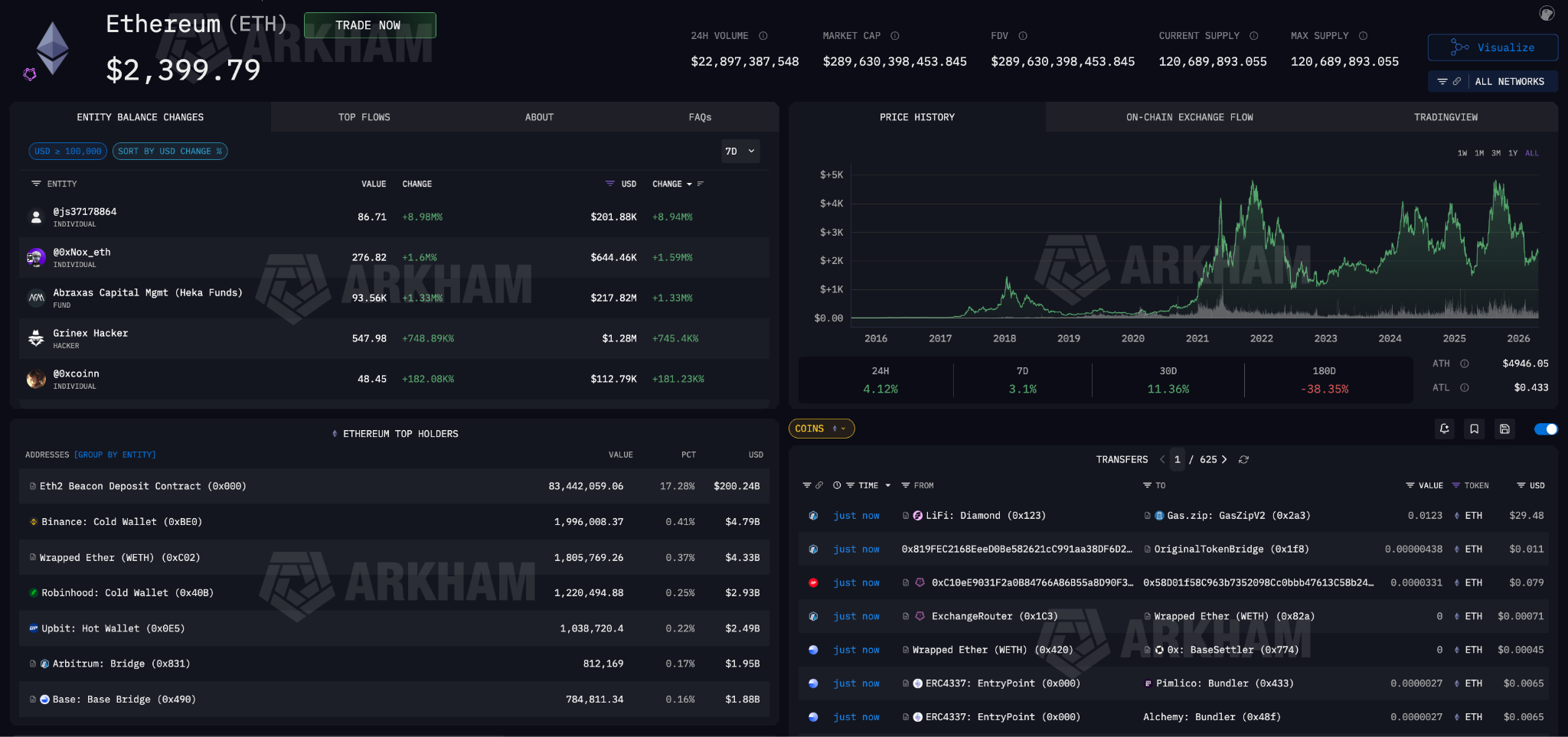The image size is (1568, 737).
Task: Click the chain link filter icon in transfers header
Action: 819,485
